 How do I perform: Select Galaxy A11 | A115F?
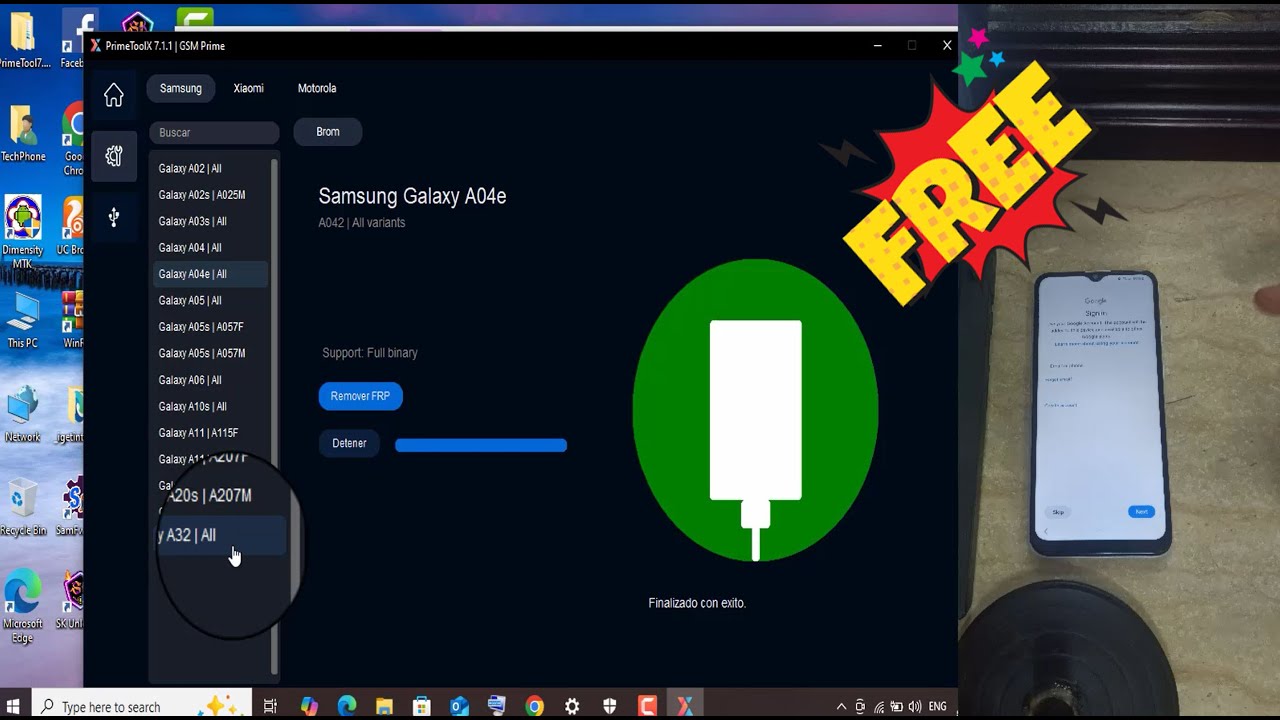click(210, 433)
